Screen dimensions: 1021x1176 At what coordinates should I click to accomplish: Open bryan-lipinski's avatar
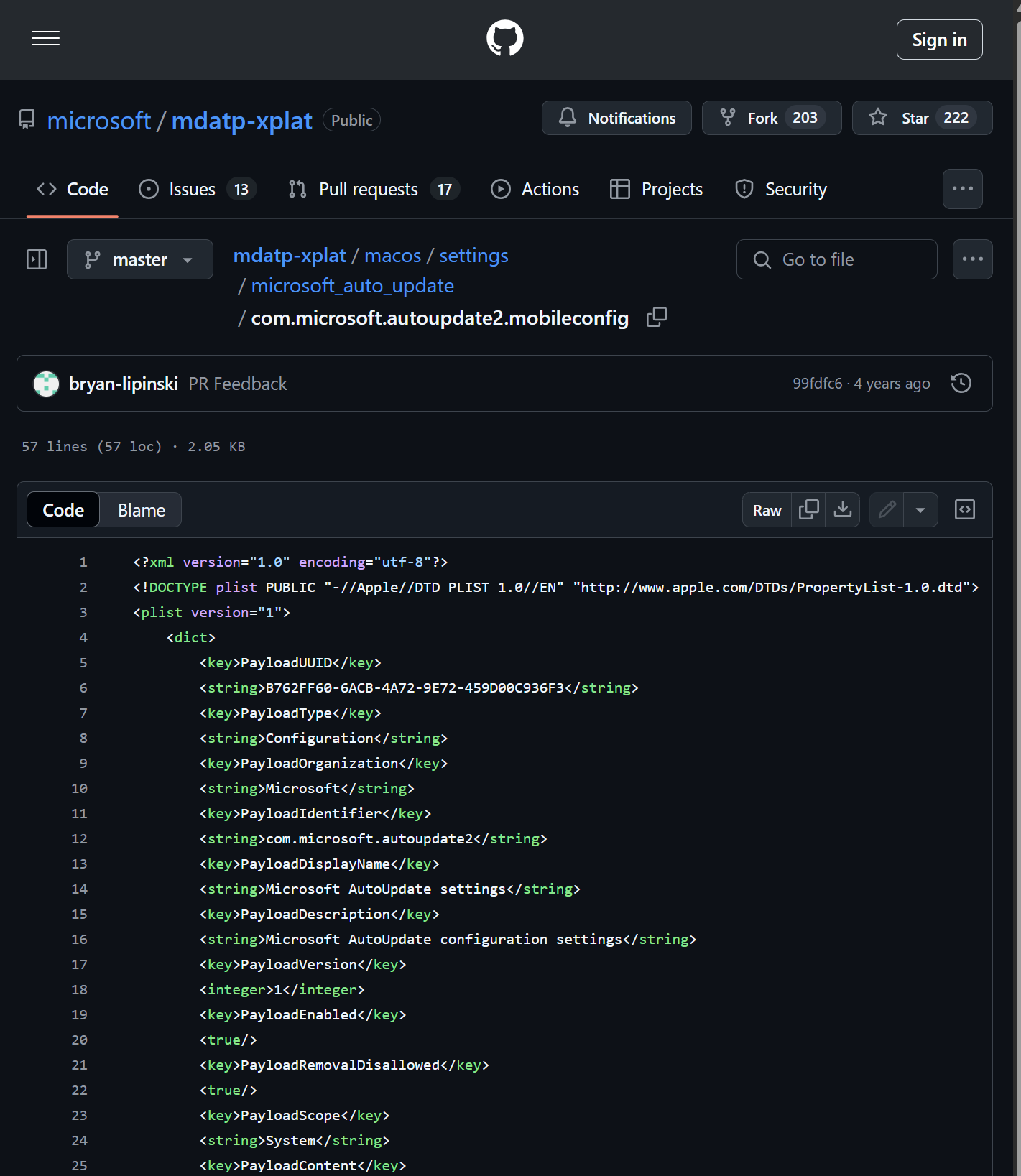(x=47, y=384)
